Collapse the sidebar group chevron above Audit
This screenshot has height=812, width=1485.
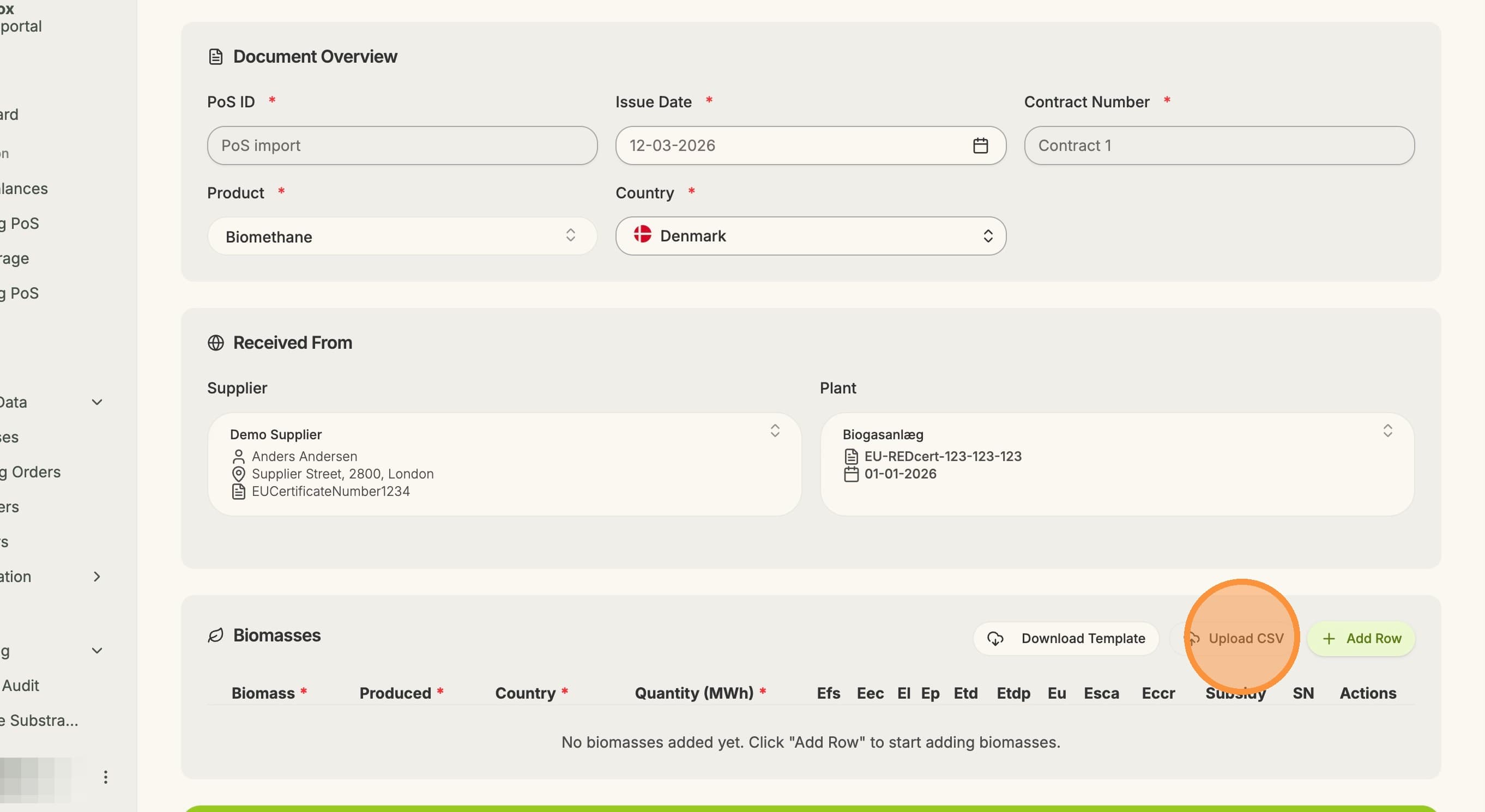point(97,651)
